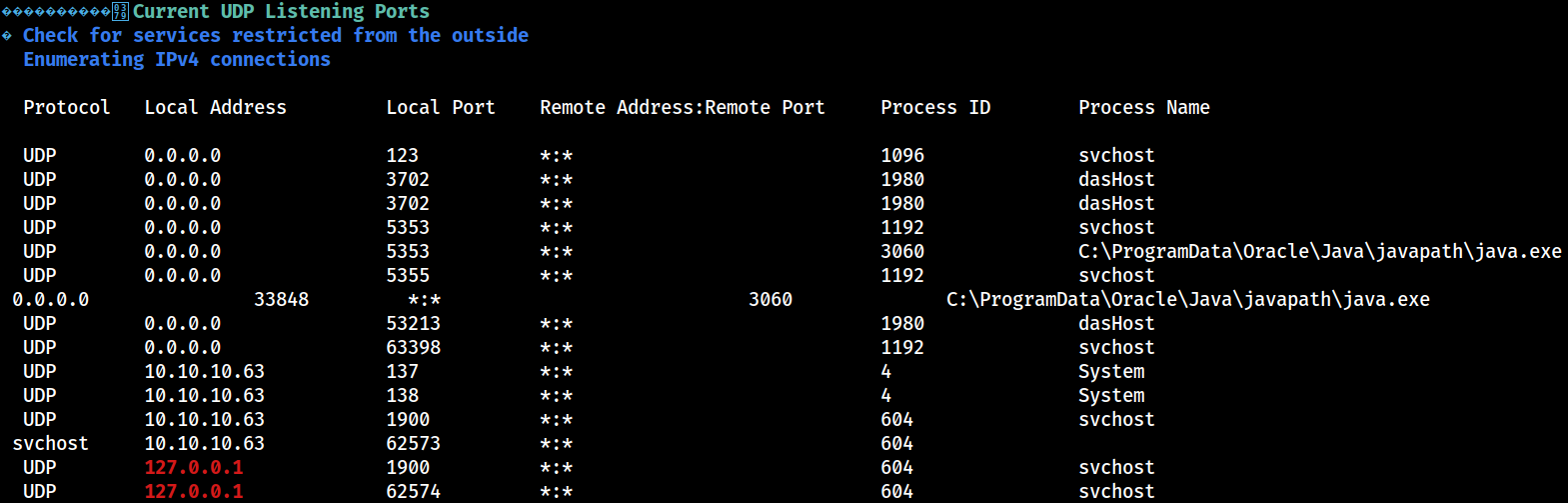The width and height of the screenshot is (1568, 503).
Task: Click the key glyph icon before the heading
Action: click(x=120, y=12)
